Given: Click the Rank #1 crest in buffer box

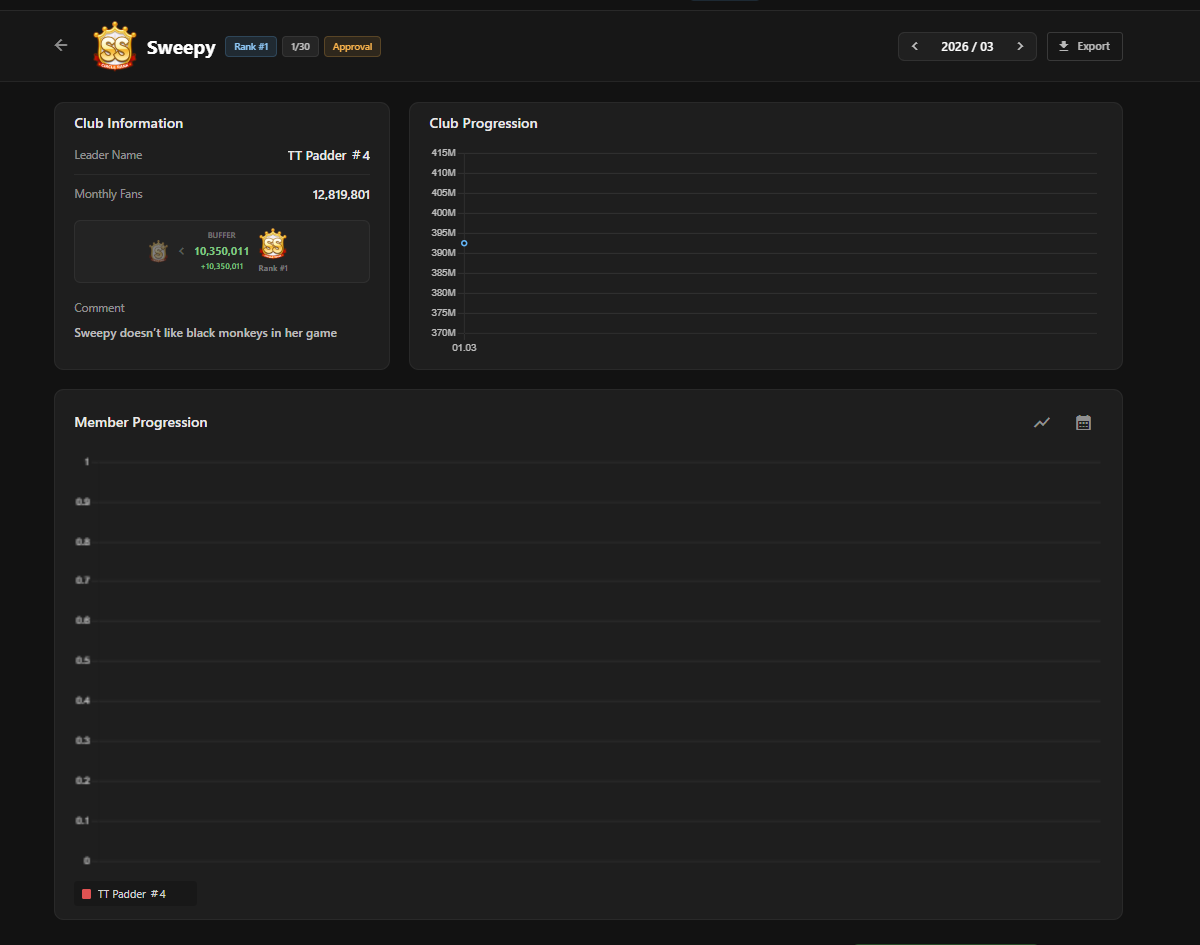Looking at the screenshot, I should click(x=273, y=244).
